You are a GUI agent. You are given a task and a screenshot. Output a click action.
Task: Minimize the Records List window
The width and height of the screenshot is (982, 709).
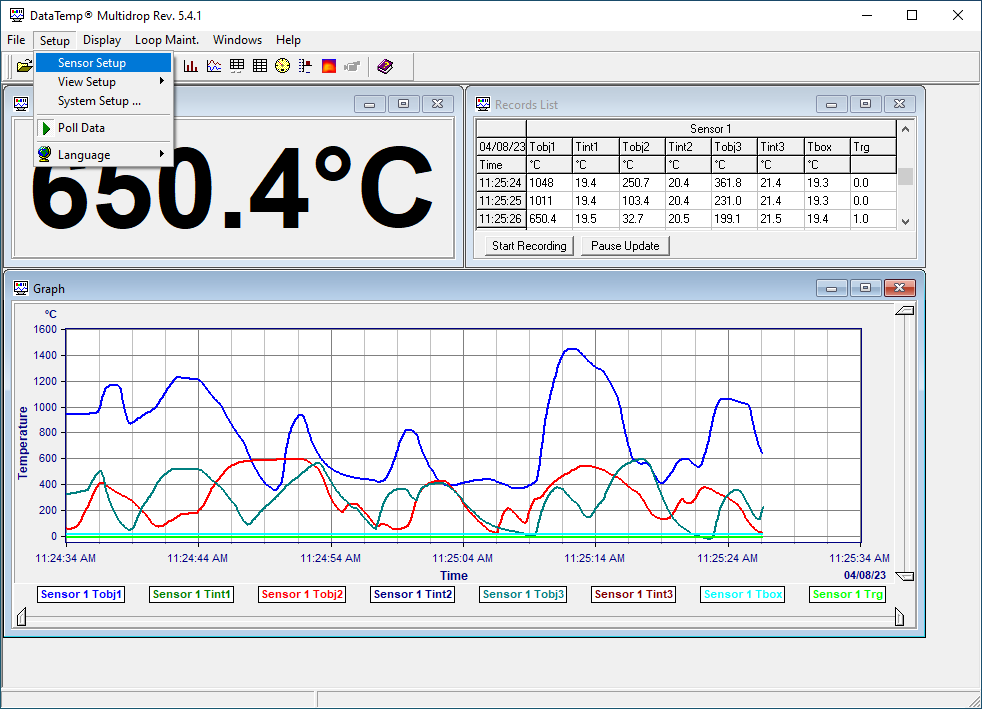click(832, 104)
